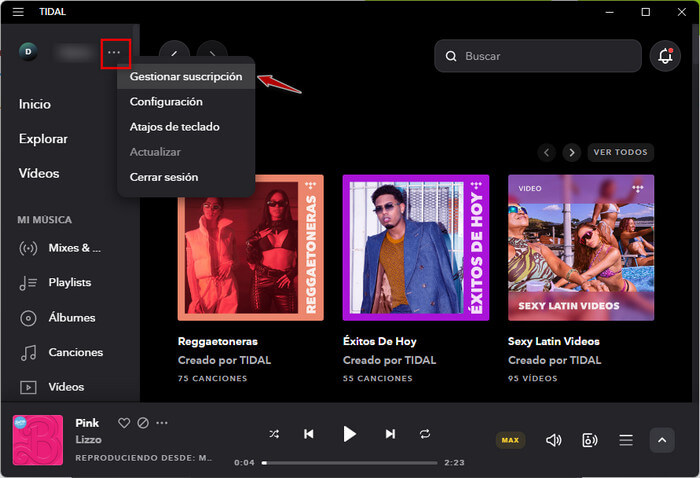Viewport: 700px width, 478px height.
Task: Click the Pink album art in the player
Action: pos(38,441)
